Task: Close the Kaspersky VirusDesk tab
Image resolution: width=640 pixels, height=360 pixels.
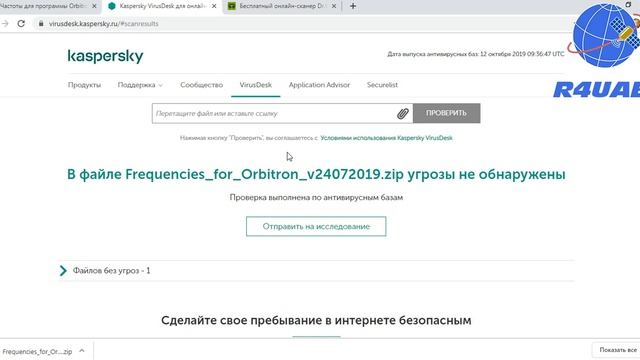Action: coord(214,6)
